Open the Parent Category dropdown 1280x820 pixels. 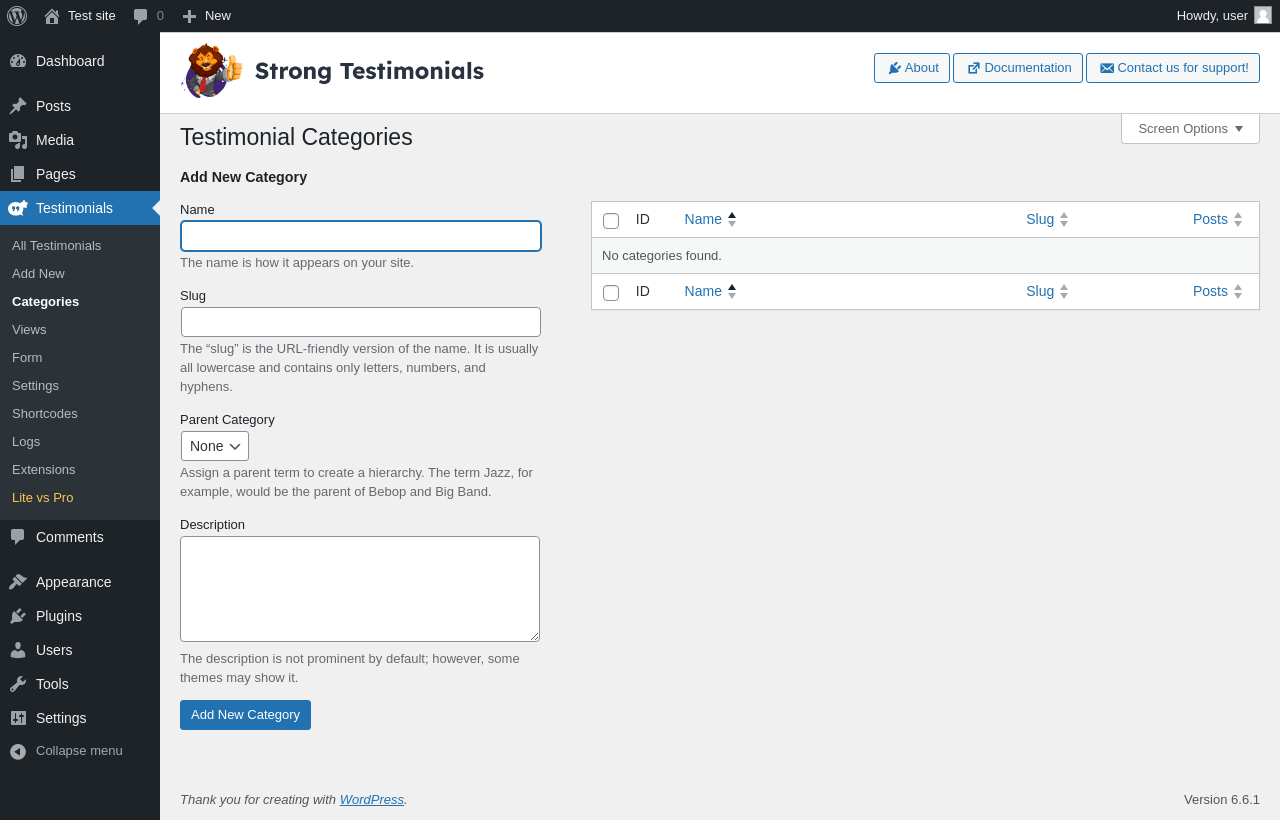(x=215, y=446)
